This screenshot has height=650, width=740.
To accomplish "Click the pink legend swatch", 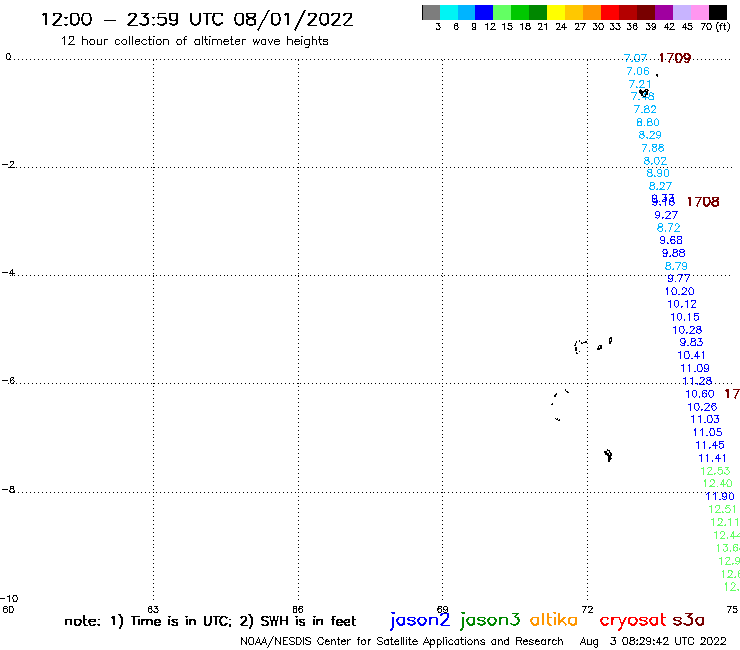I will [700, 12].
